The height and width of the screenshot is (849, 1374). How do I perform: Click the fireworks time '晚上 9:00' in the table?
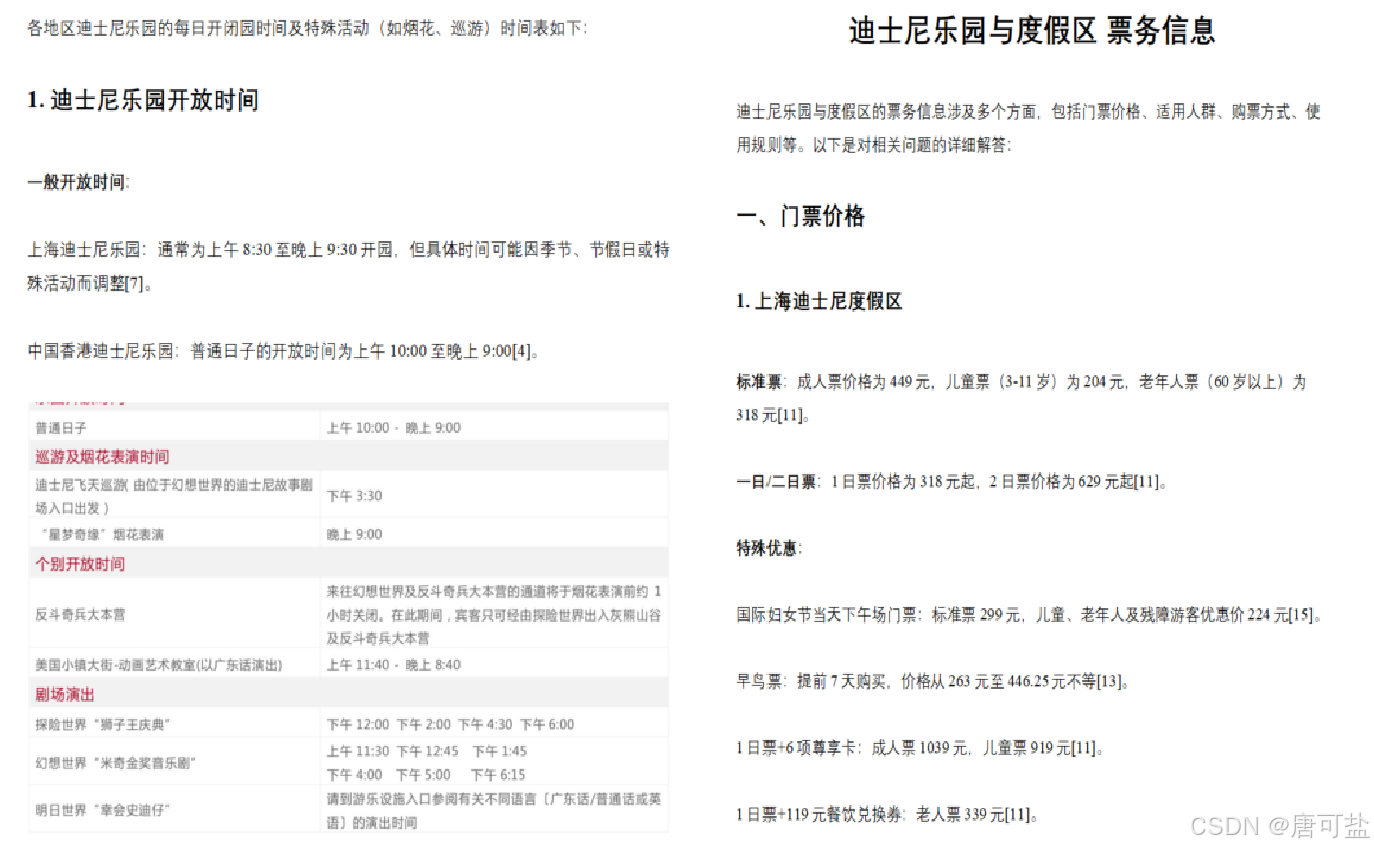(x=354, y=535)
